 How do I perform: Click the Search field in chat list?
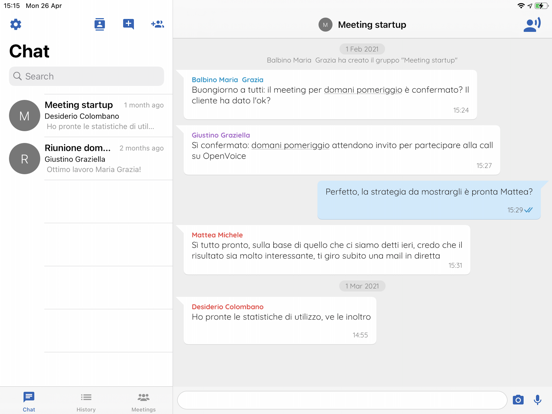pos(87,76)
